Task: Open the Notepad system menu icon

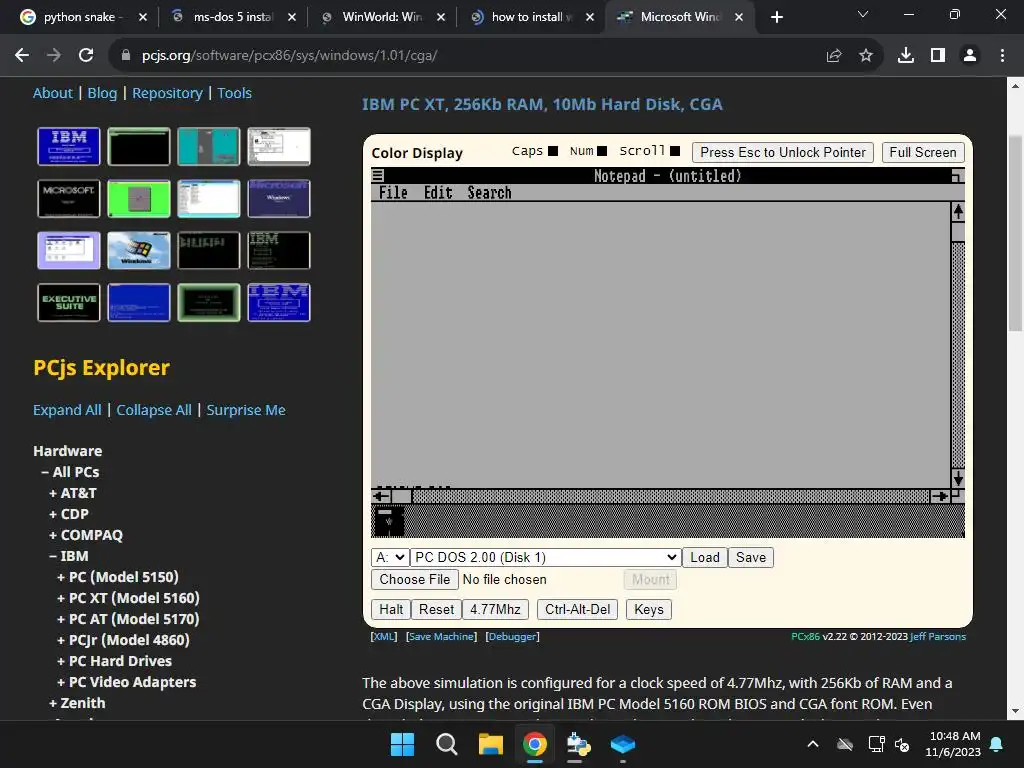Action: pyautogui.click(x=377, y=175)
